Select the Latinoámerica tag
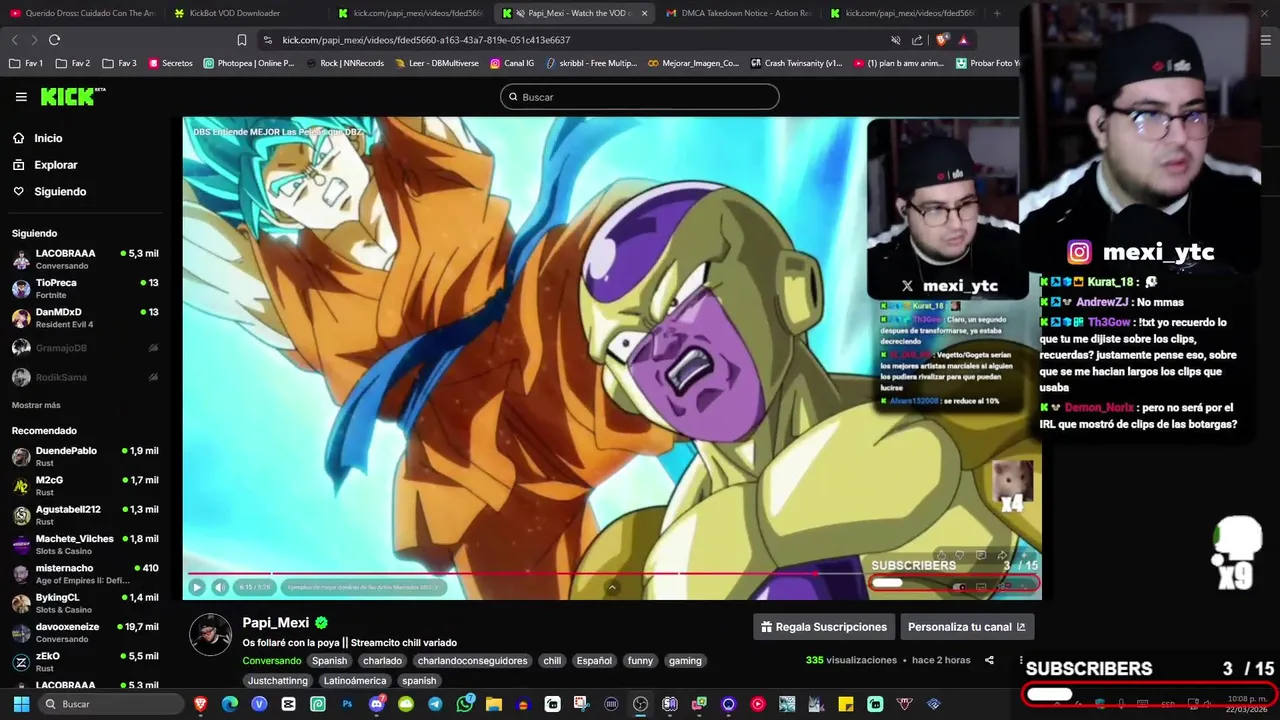The image size is (1280, 720). (355, 681)
